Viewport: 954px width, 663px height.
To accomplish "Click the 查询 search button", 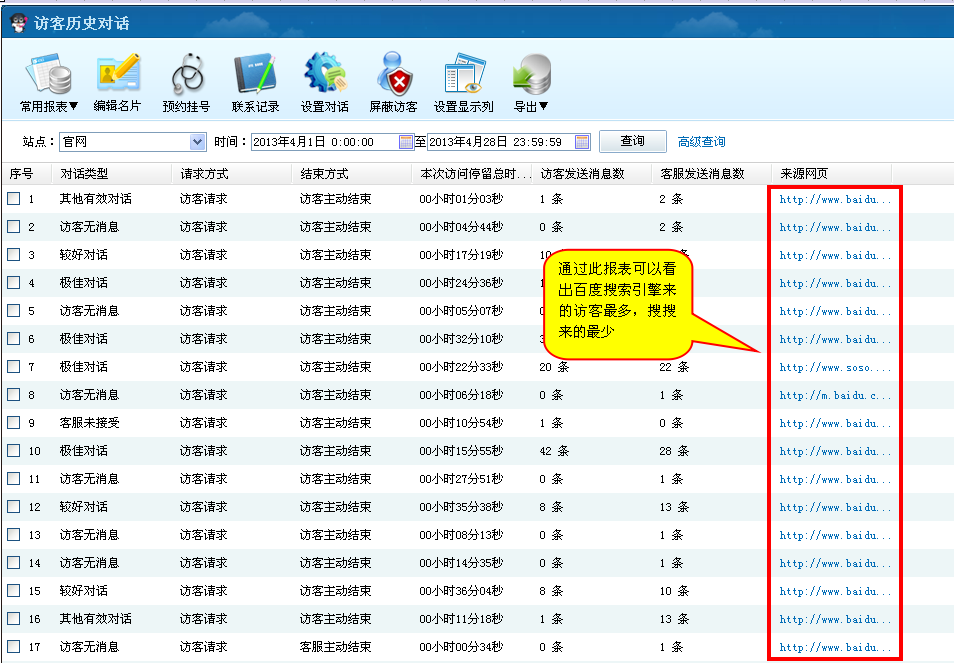I will (632, 141).
